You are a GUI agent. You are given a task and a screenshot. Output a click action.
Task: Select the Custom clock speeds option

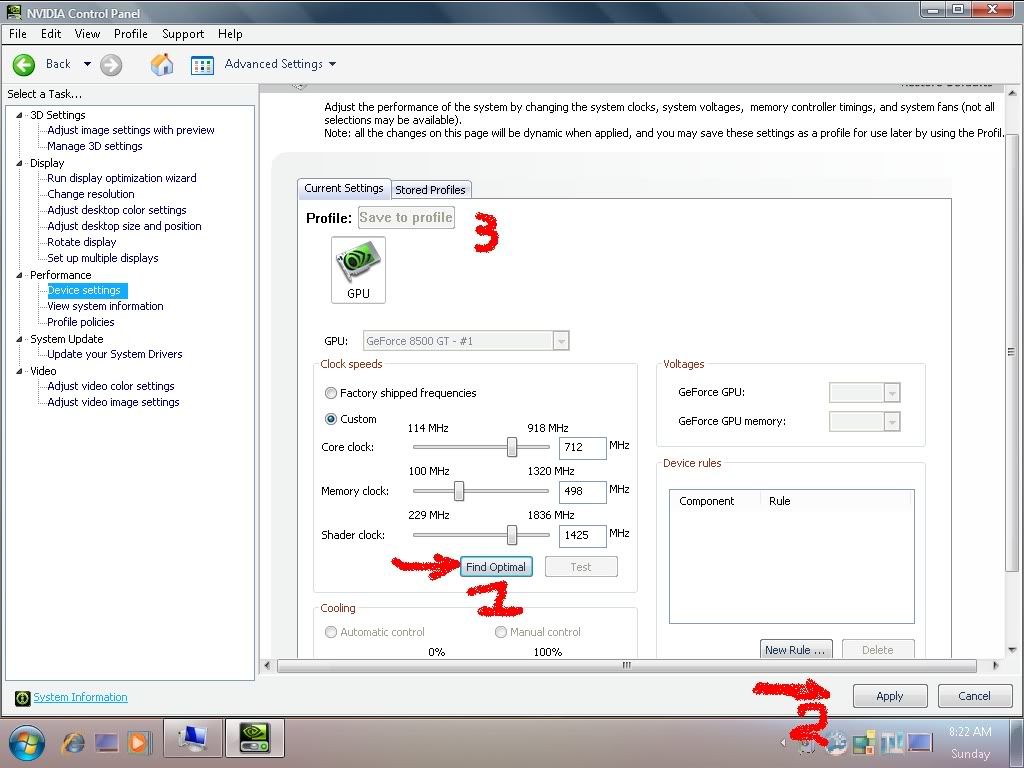click(330, 419)
